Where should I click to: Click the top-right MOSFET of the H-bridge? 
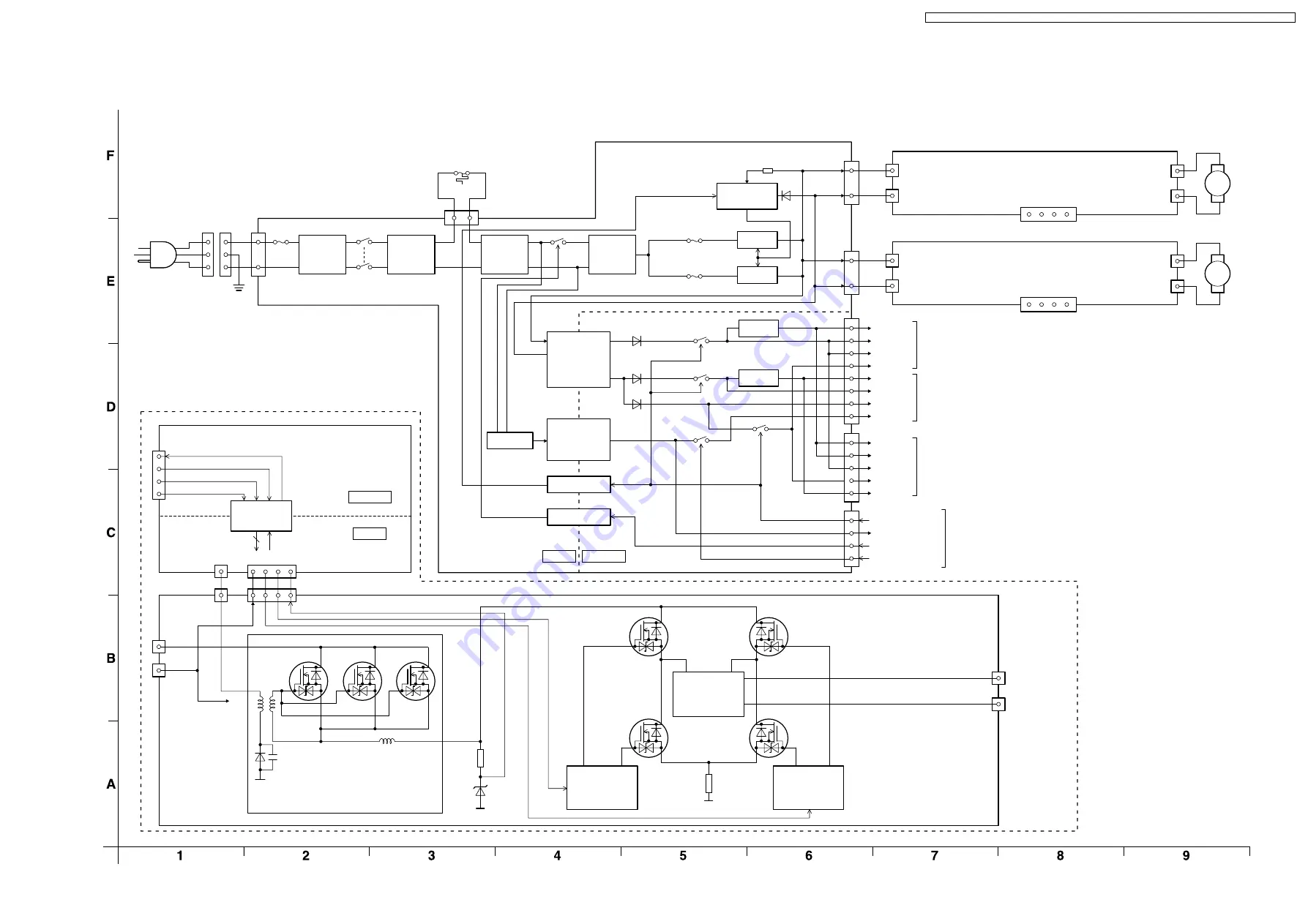[769, 636]
